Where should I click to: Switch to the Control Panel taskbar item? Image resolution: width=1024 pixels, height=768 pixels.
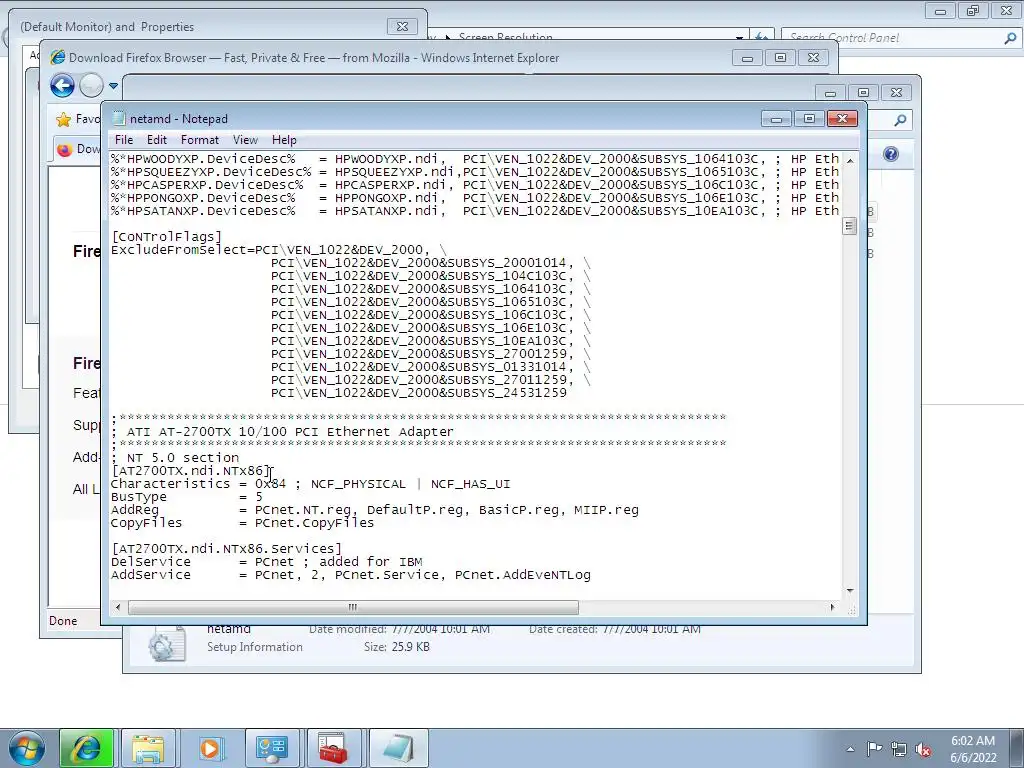pos(272,748)
